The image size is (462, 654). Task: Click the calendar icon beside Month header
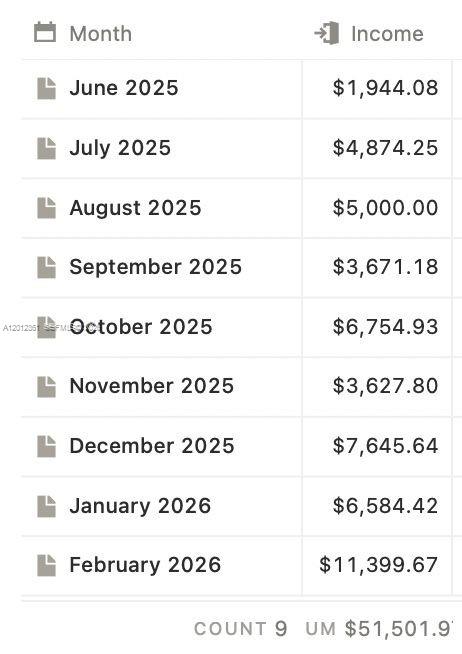tap(45, 33)
